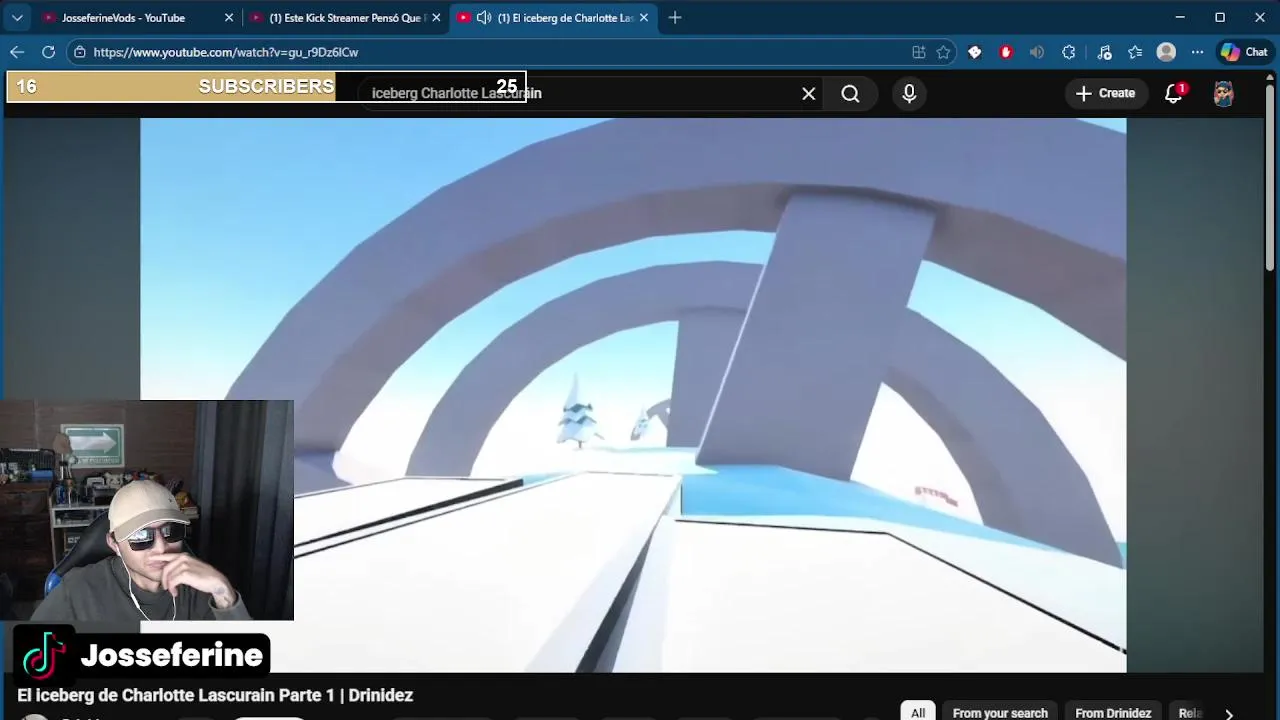Select the From Drinidez chip

tap(1113, 712)
